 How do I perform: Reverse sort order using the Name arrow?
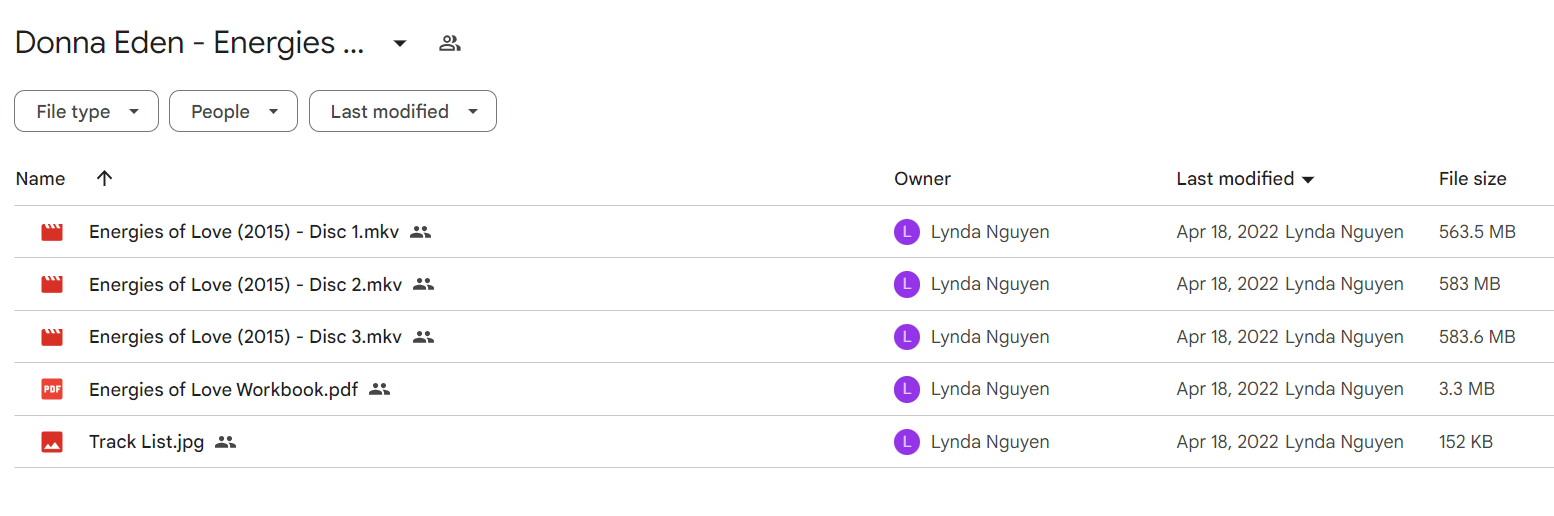(104, 179)
